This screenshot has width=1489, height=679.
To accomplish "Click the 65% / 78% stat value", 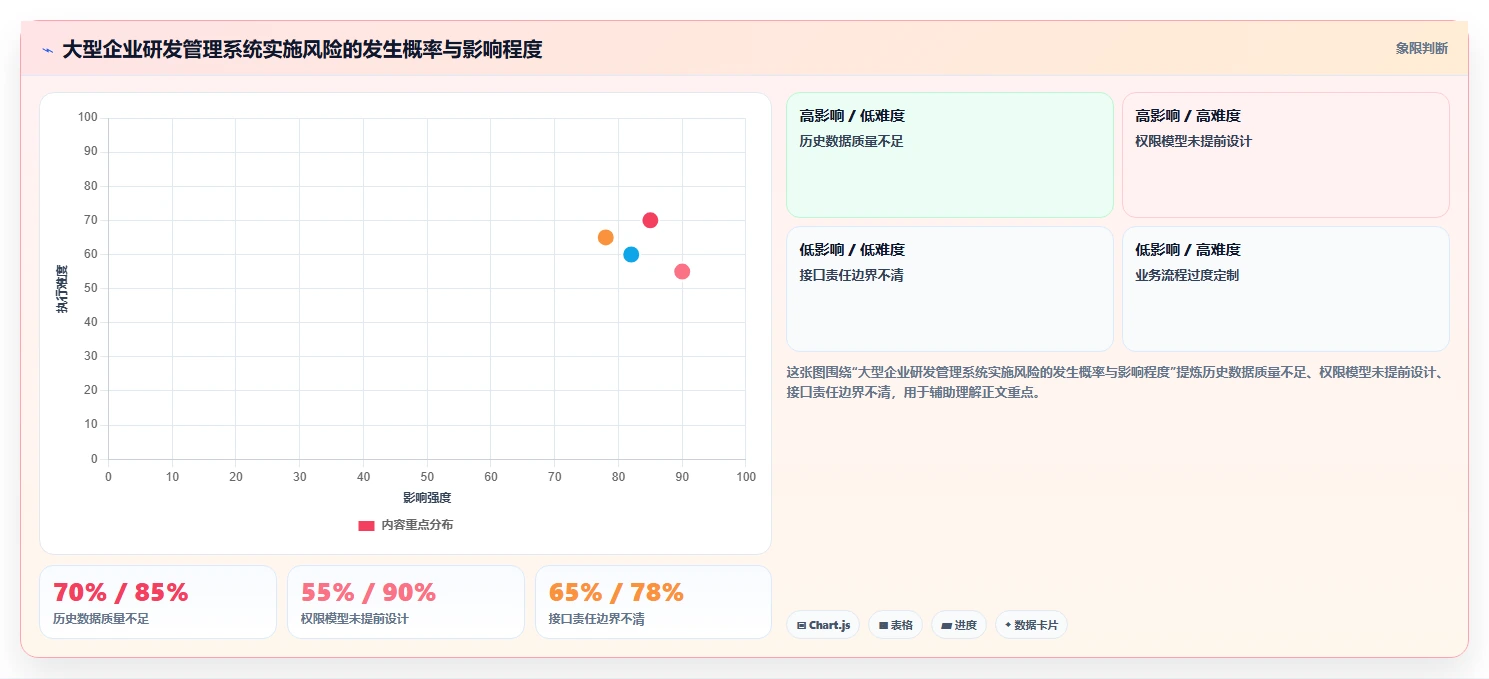I will (x=616, y=592).
